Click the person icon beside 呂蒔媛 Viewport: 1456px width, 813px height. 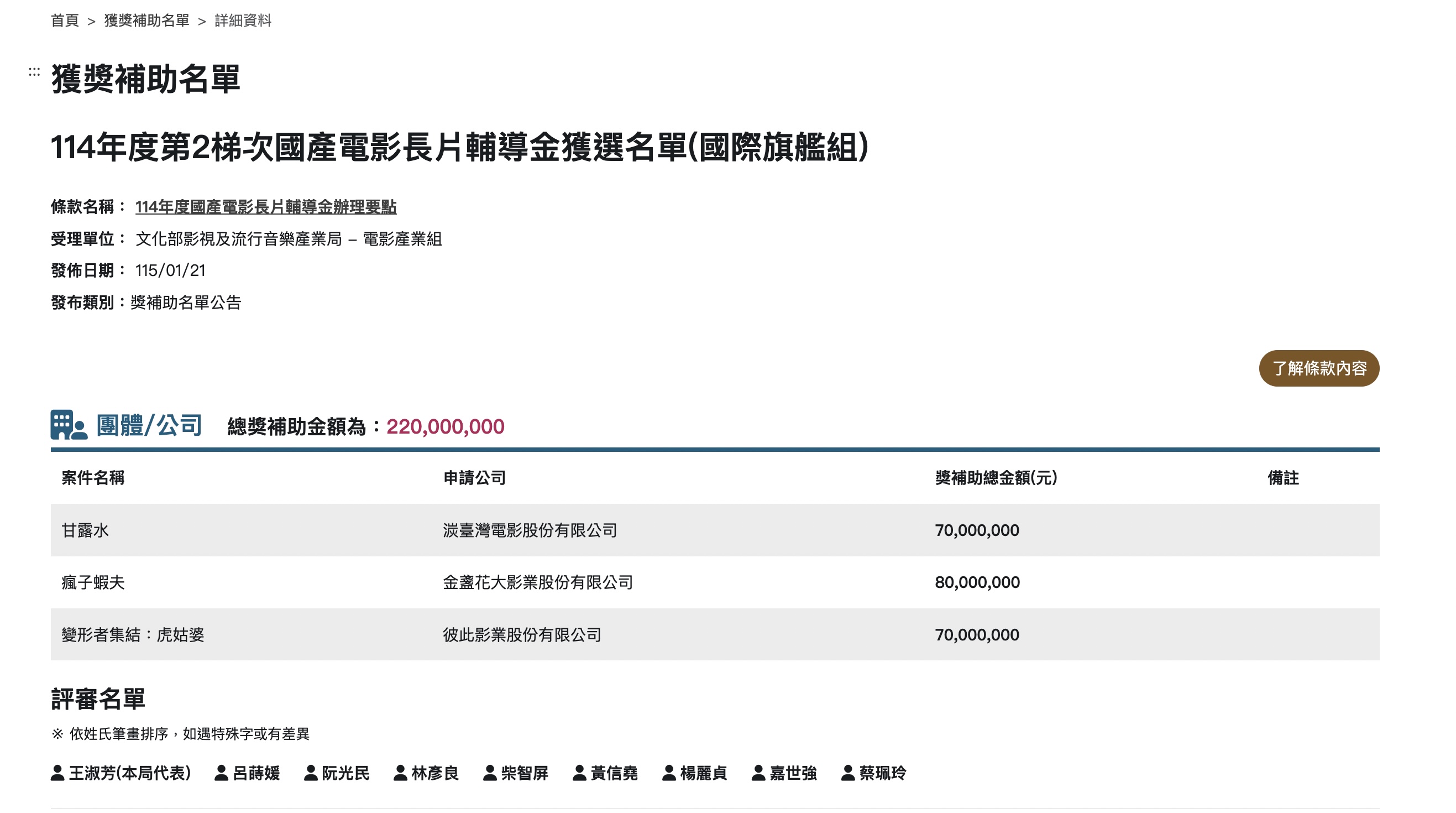tap(222, 773)
